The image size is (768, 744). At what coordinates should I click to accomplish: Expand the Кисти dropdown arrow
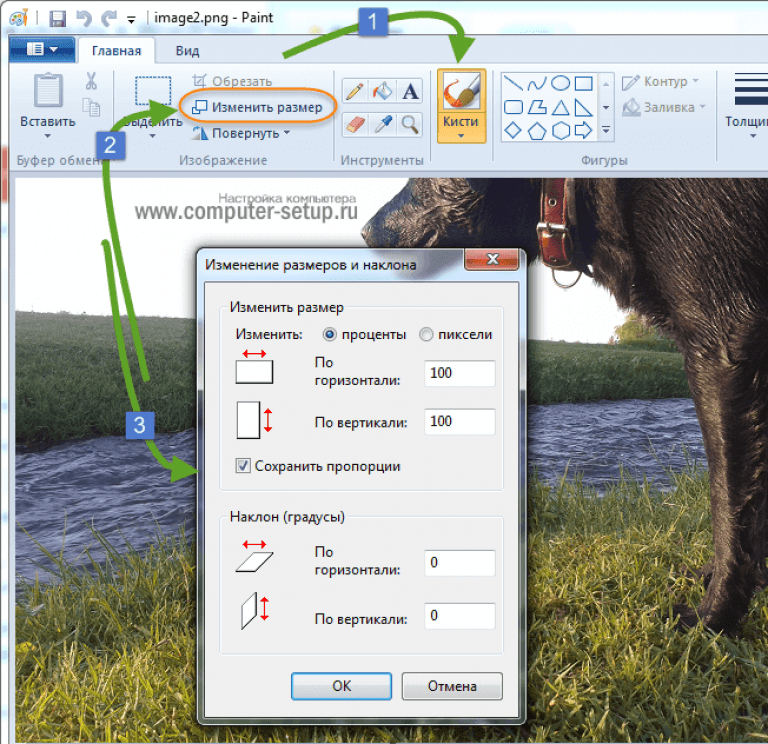tap(461, 136)
